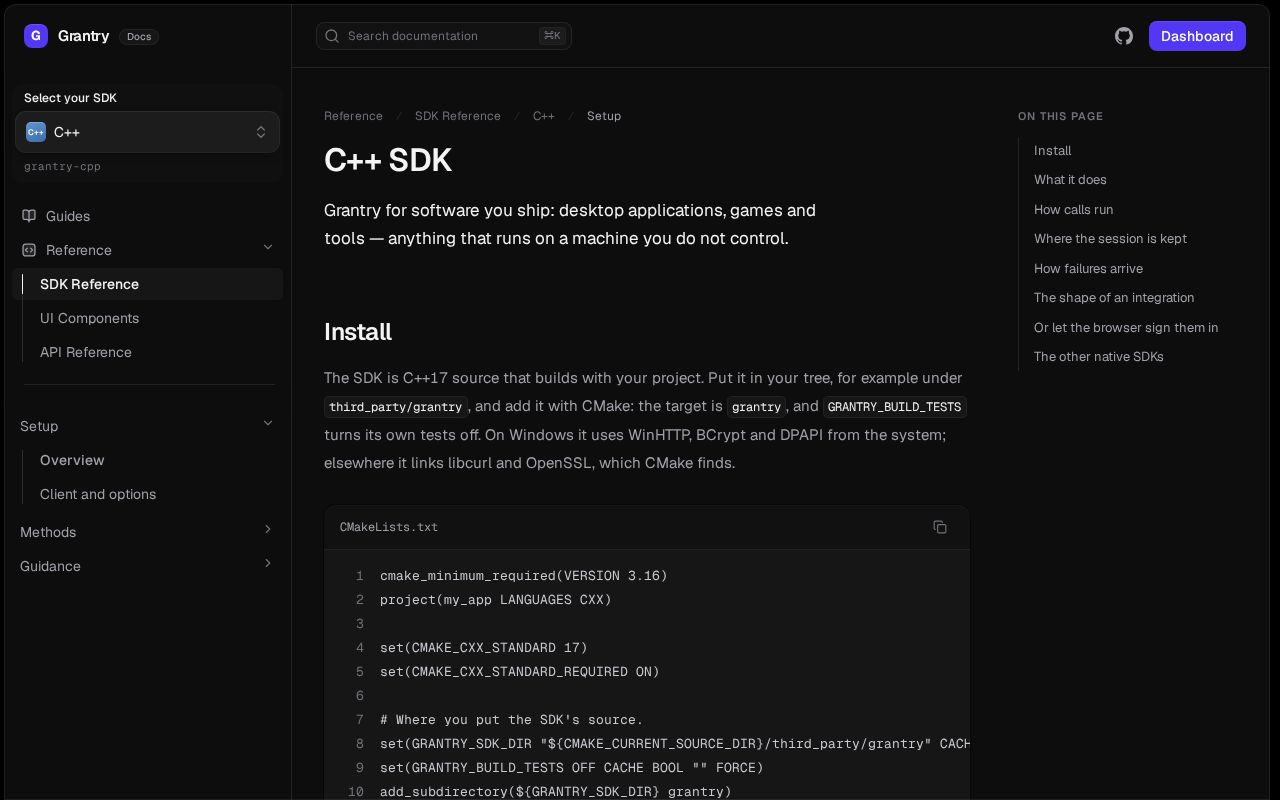Image resolution: width=1280 pixels, height=800 pixels.
Task: Jump to The shape of an integration
Action: [1114, 298]
